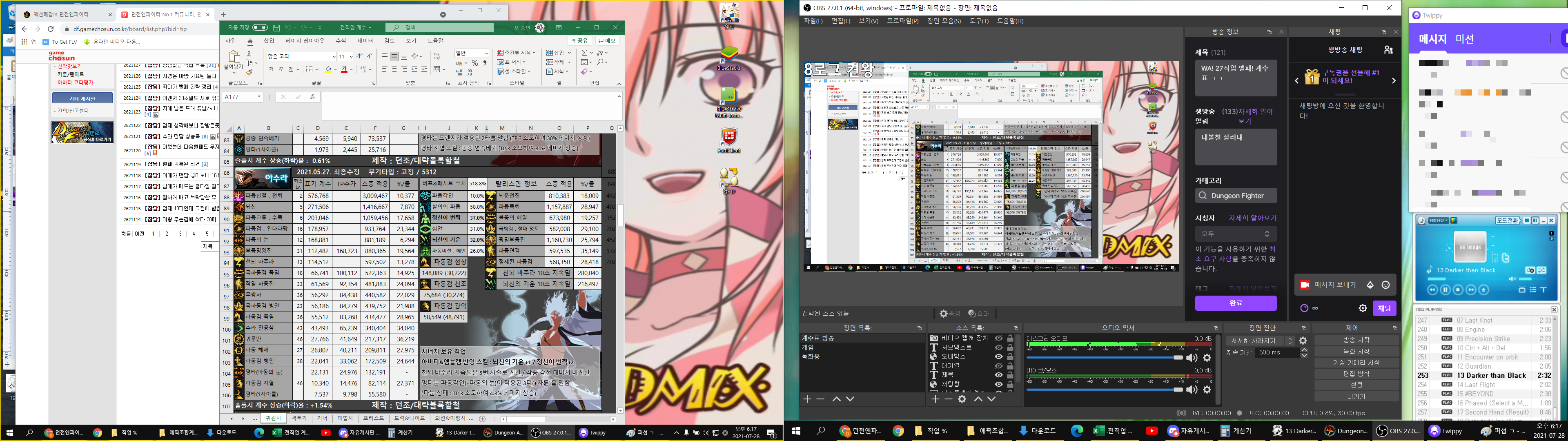Image resolution: width=1568 pixels, height=441 pixels.
Task: Open OBS 도구(T) menu
Action: tap(980, 21)
